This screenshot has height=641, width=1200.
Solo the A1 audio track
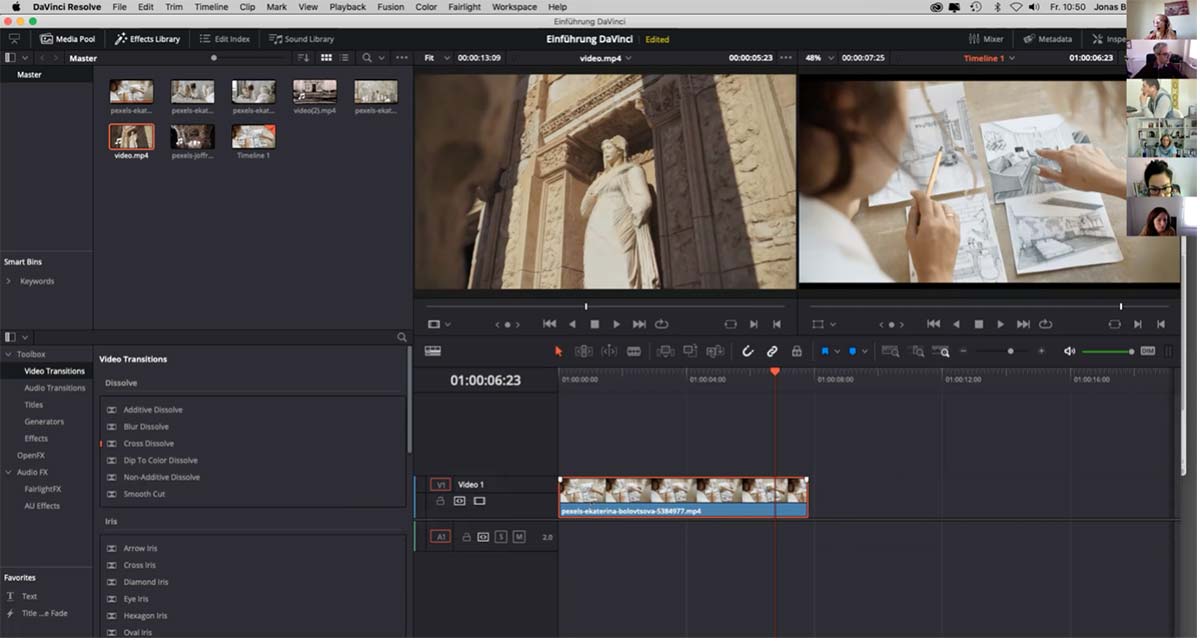tap(501, 536)
